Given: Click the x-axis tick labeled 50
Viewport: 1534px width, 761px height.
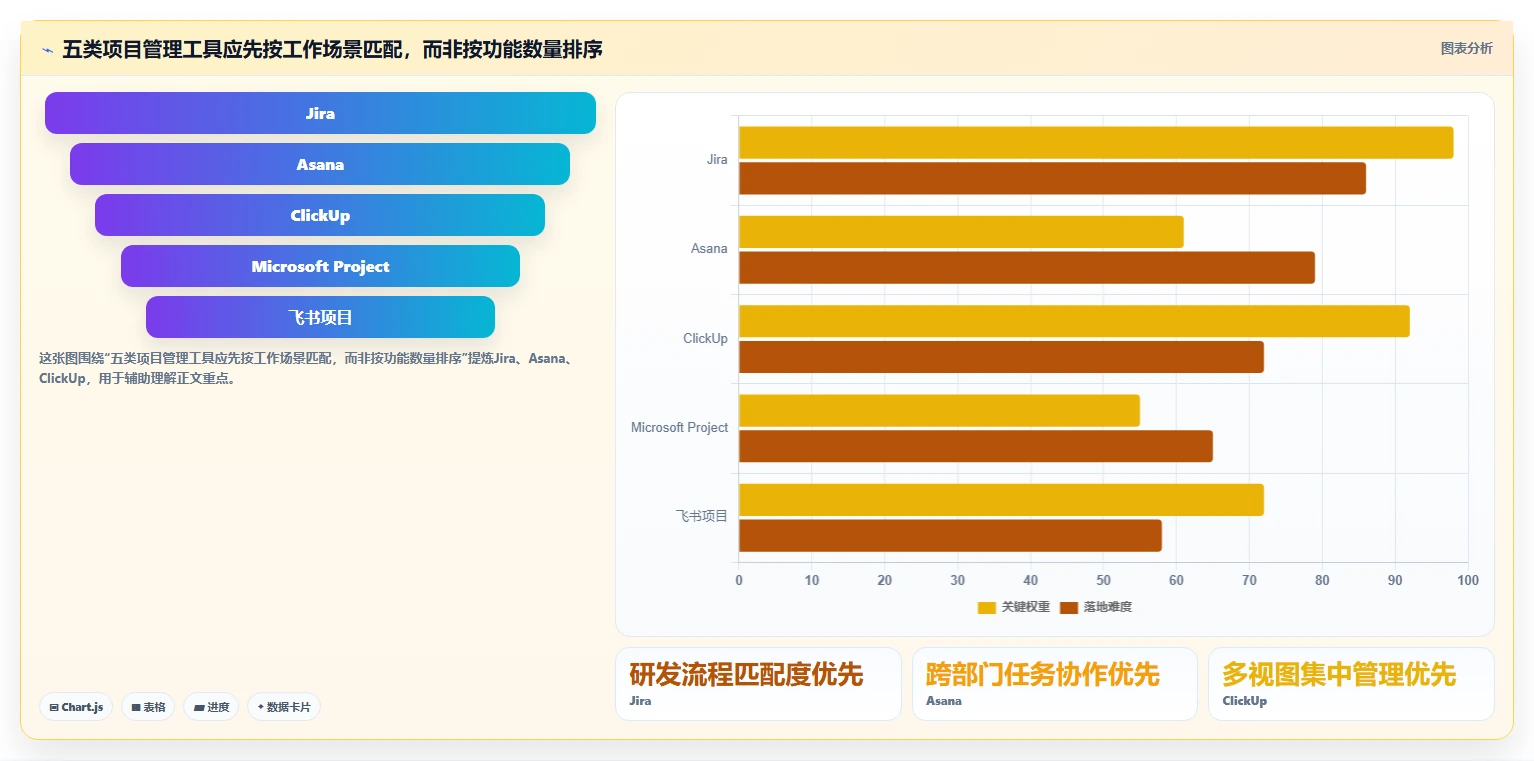Looking at the screenshot, I should tap(1103, 581).
